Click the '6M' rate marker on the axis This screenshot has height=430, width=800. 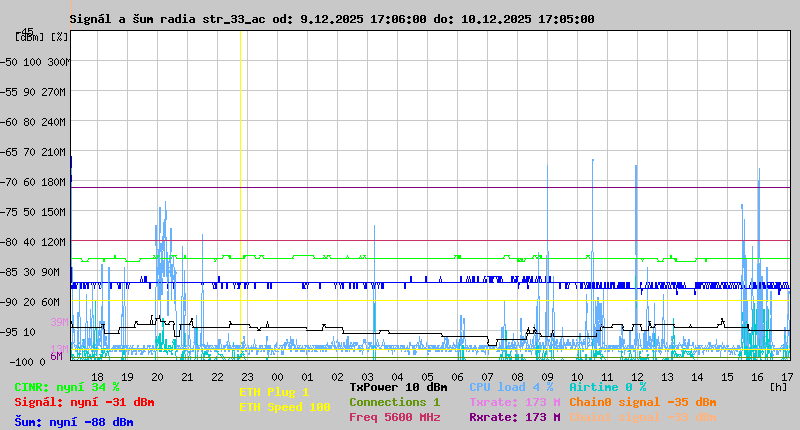(x=56, y=356)
